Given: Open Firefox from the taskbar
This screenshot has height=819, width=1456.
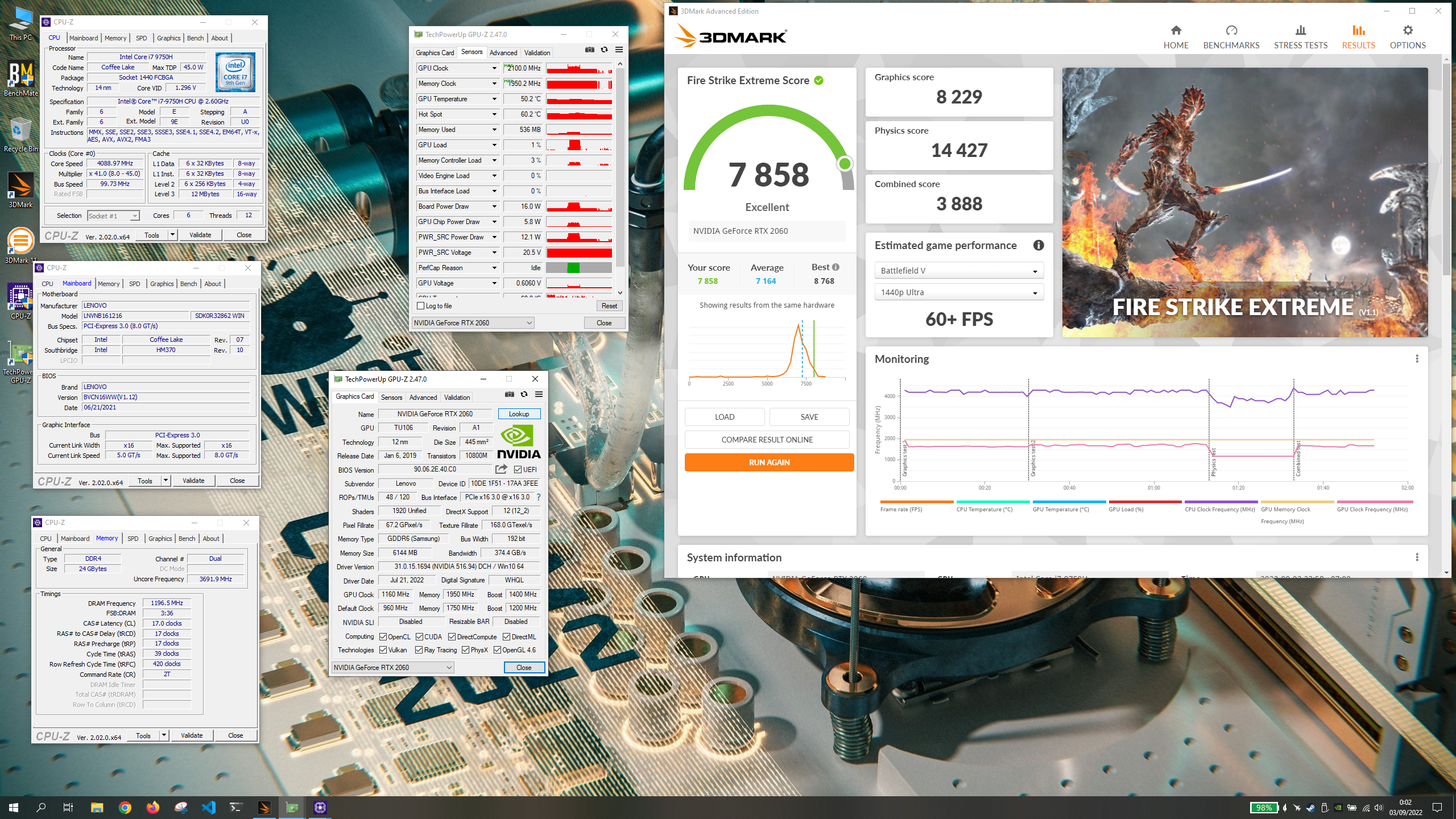Looking at the screenshot, I should [152, 808].
